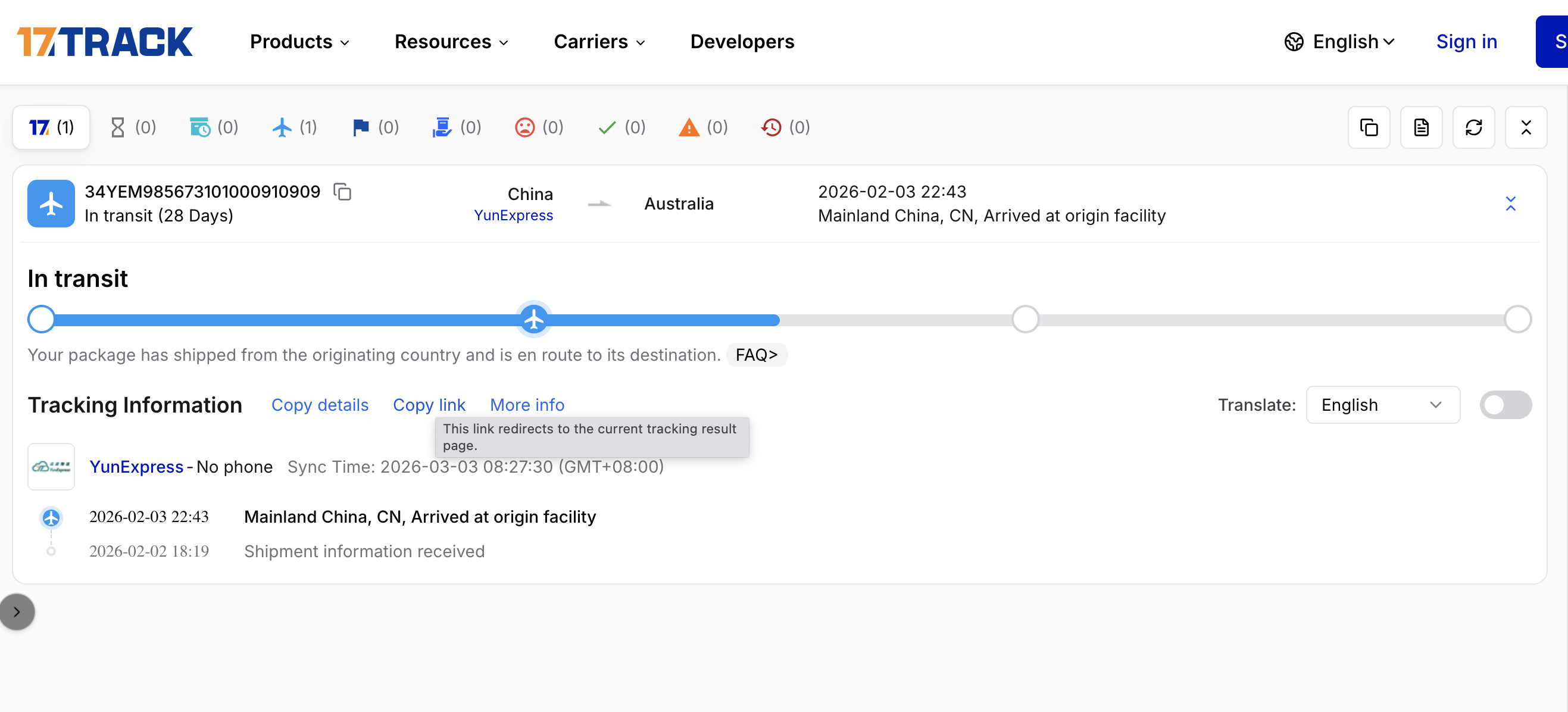Click the airplane marker on the progress bar
1568x712 pixels.
pyautogui.click(x=534, y=320)
